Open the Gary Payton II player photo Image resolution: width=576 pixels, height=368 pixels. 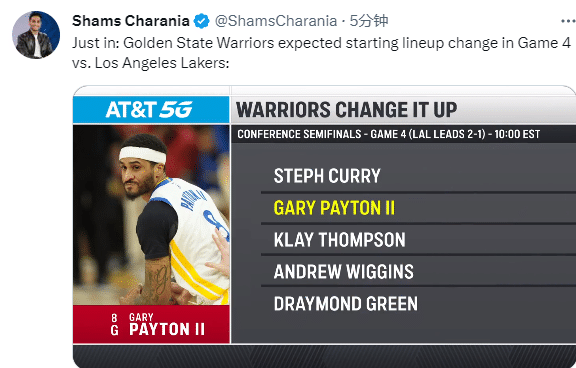151,215
